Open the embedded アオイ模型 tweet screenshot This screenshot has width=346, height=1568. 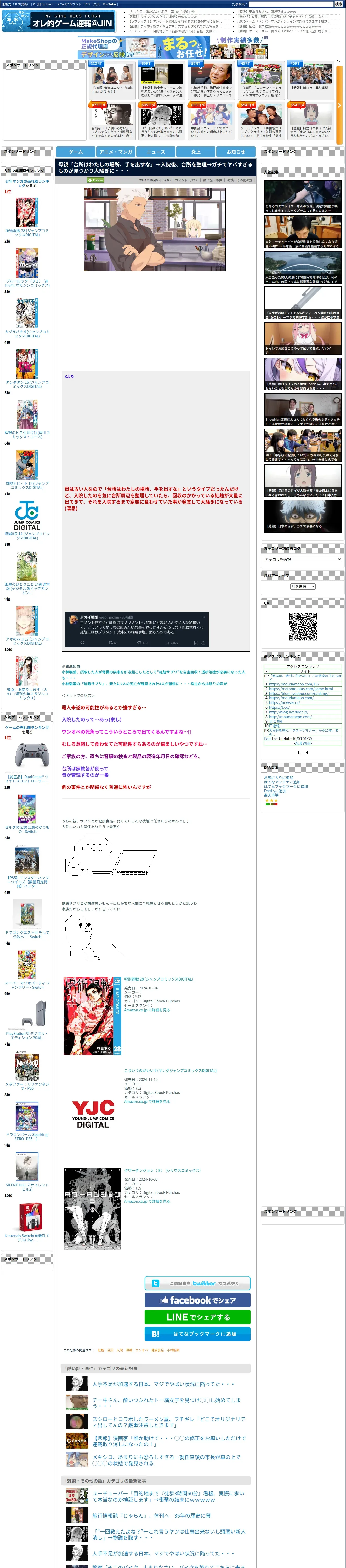click(x=137, y=629)
